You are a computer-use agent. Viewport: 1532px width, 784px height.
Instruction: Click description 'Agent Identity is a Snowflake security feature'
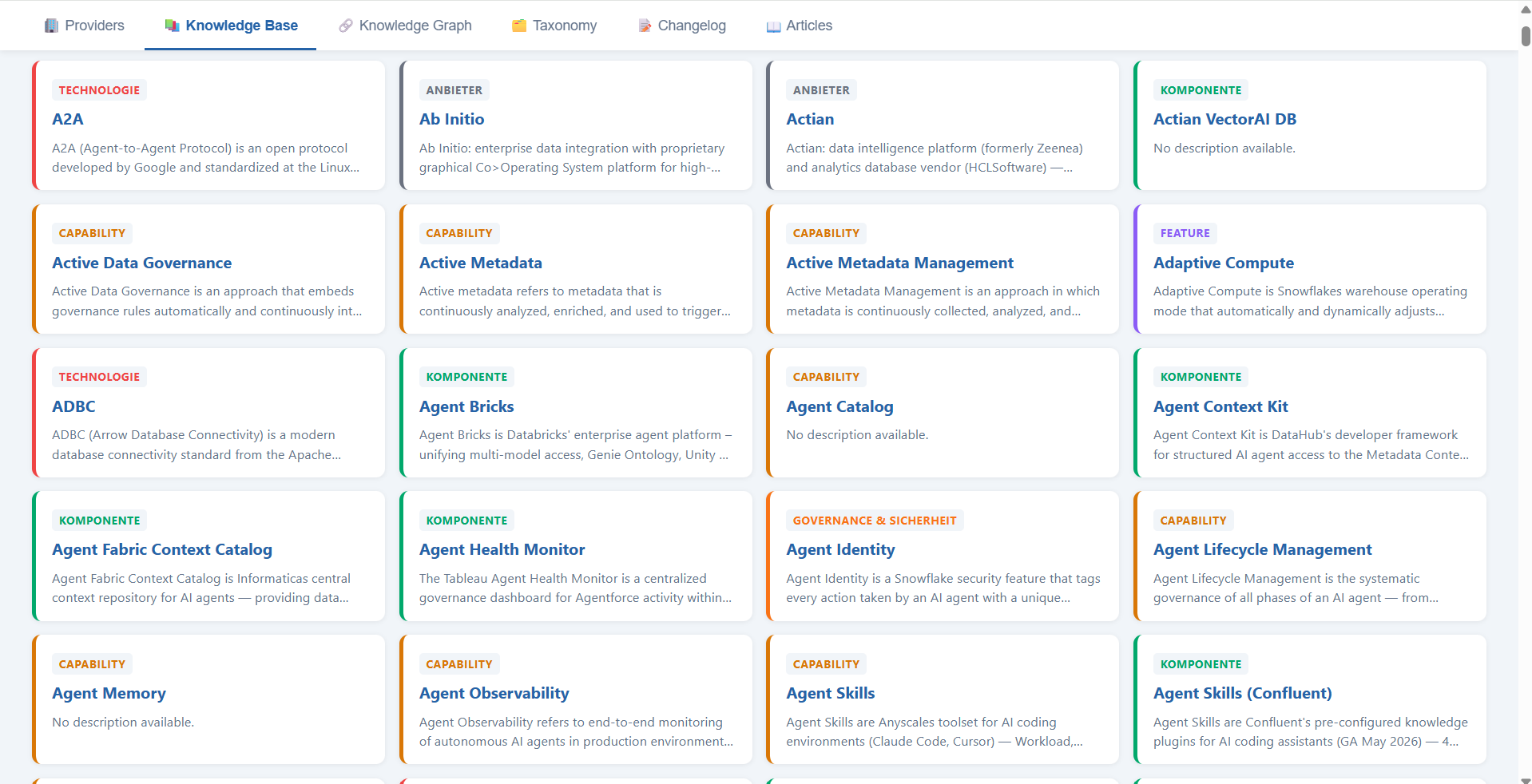(x=943, y=588)
